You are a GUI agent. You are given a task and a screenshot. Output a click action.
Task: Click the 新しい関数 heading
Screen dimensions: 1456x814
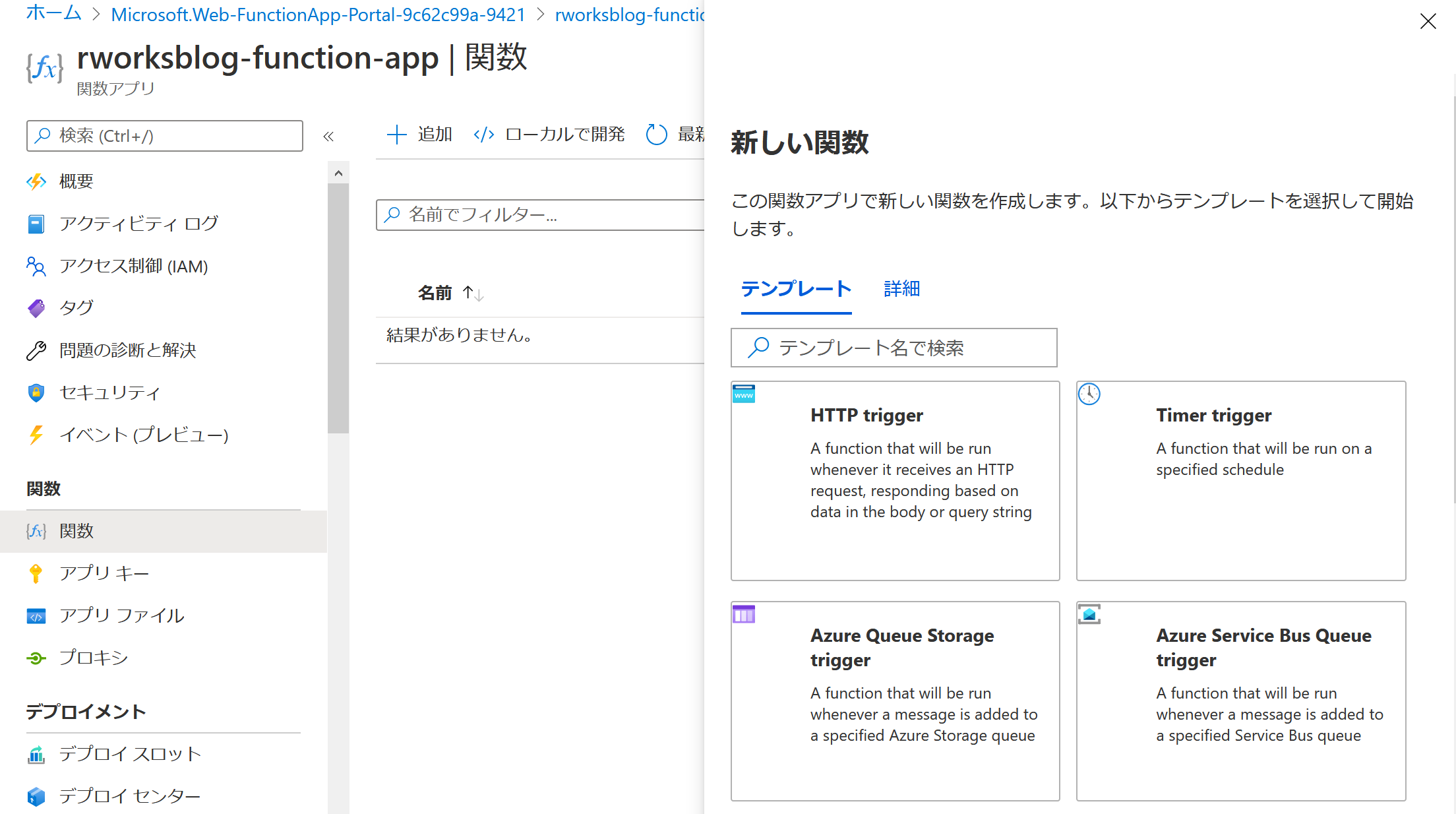[799, 142]
